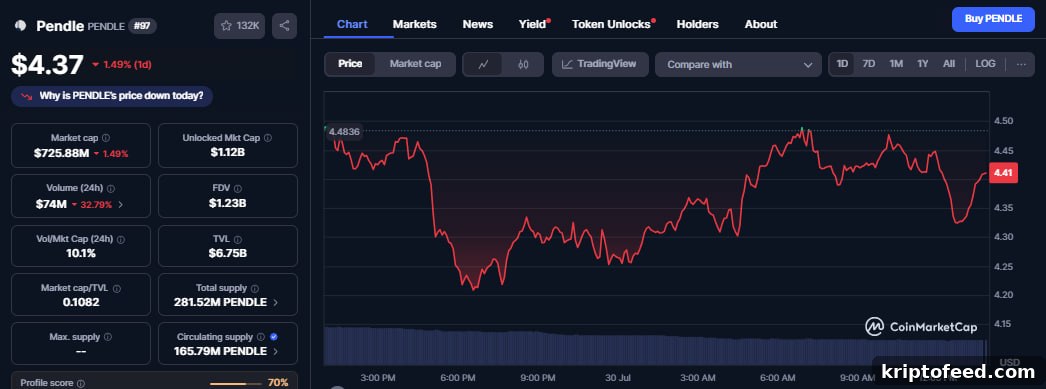Click the 1.49% (1d) price change
This screenshot has height=389, width=1046.
click(122, 65)
